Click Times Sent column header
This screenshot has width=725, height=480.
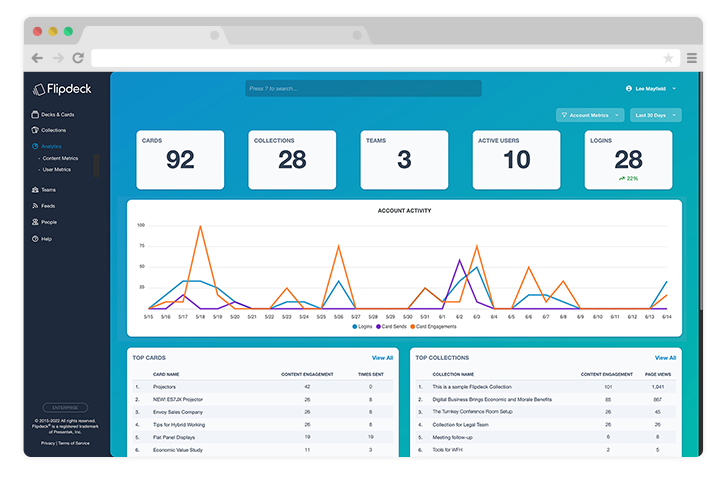click(x=370, y=374)
